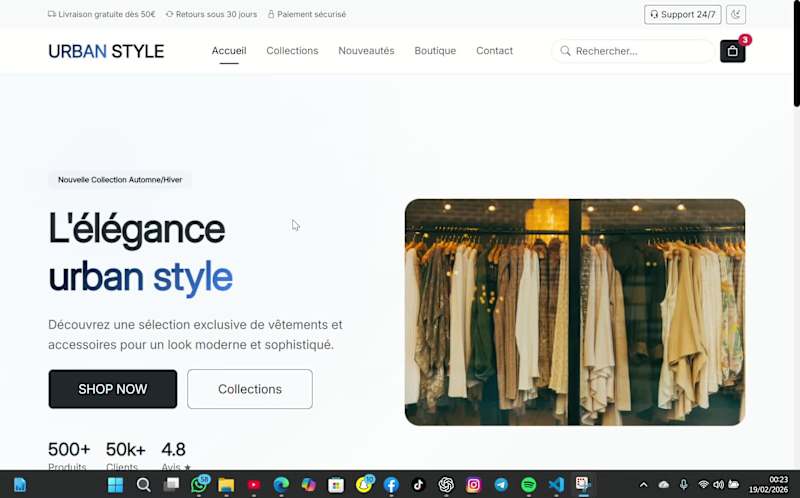Open Telegram from the taskbar
The image size is (800, 498).
tap(501, 485)
